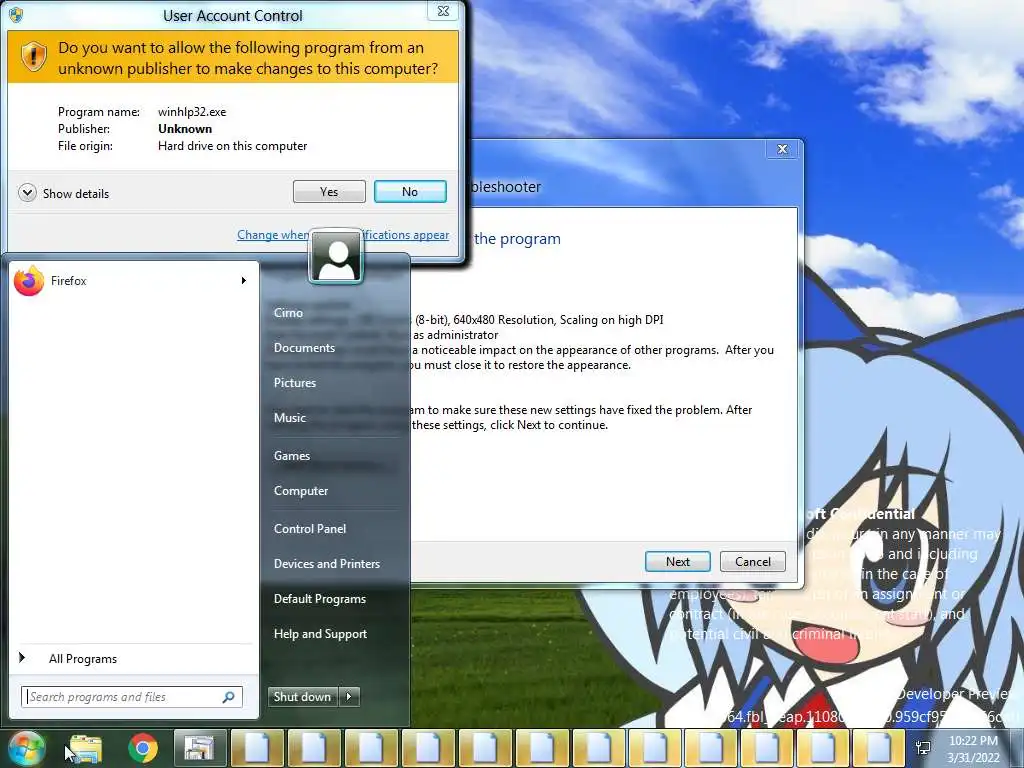
Task: Open Control Panel from the Start menu
Action: (310, 529)
